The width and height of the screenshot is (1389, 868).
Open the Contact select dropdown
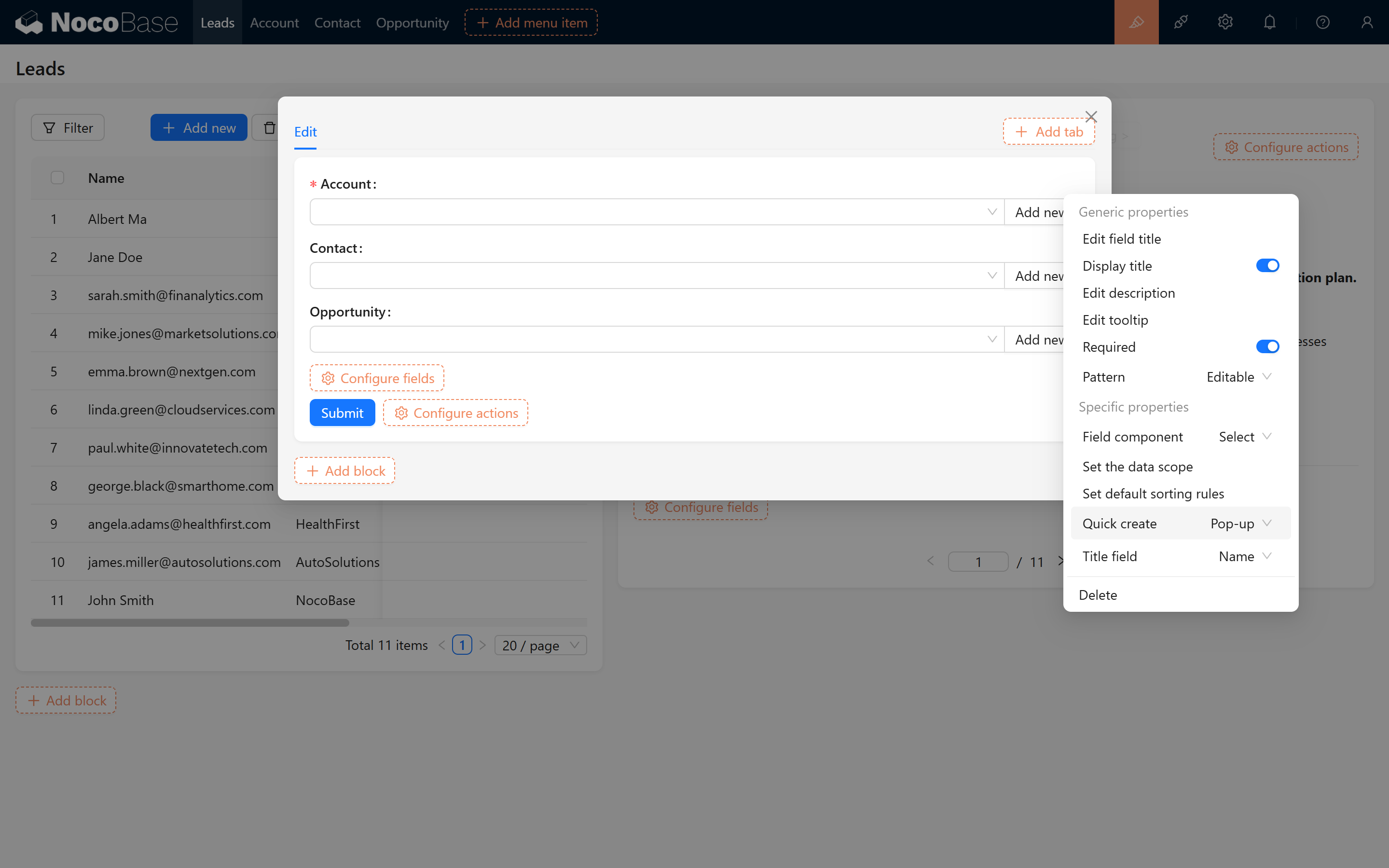point(657,276)
